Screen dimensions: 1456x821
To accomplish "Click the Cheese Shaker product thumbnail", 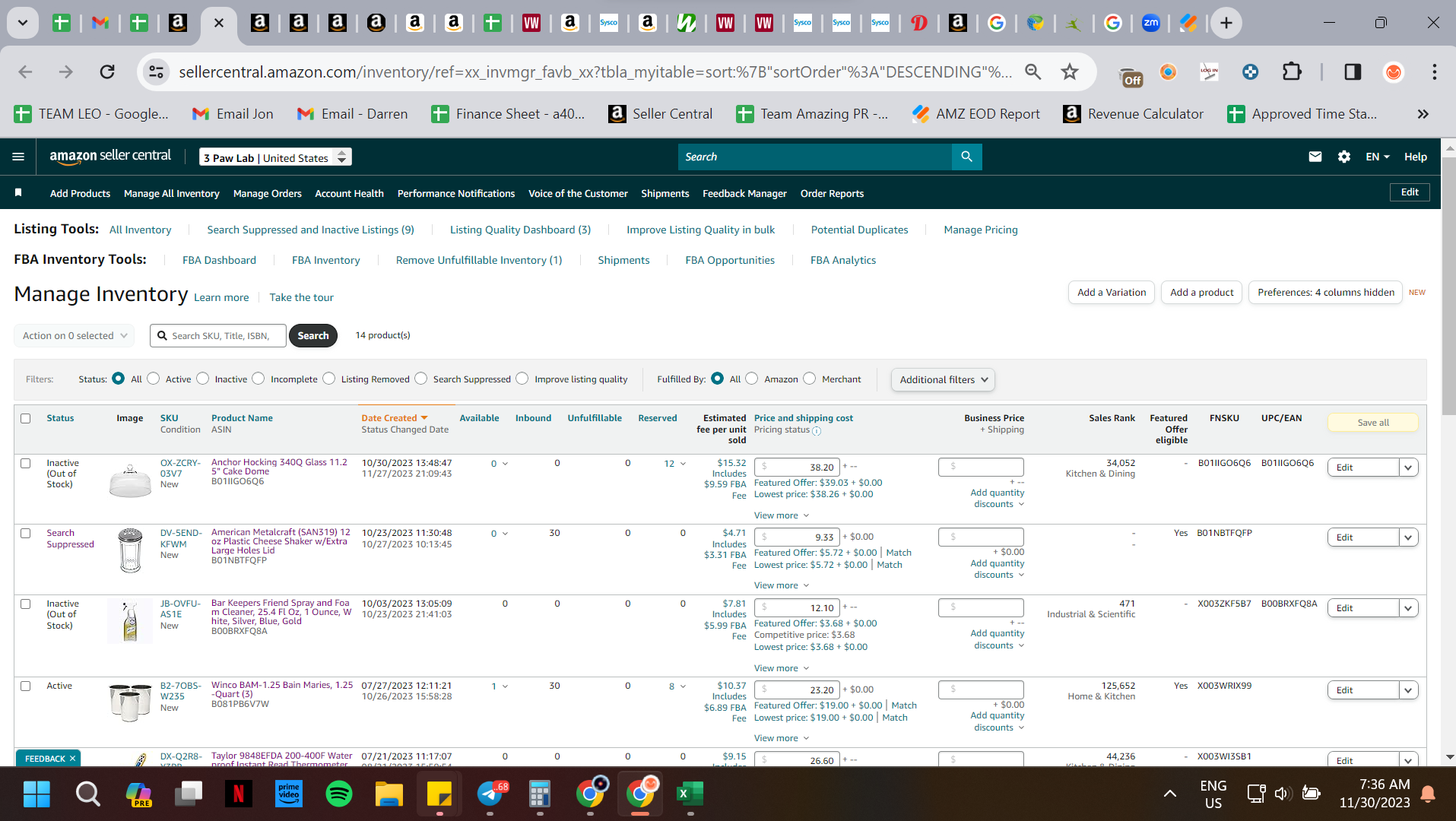I will point(131,550).
